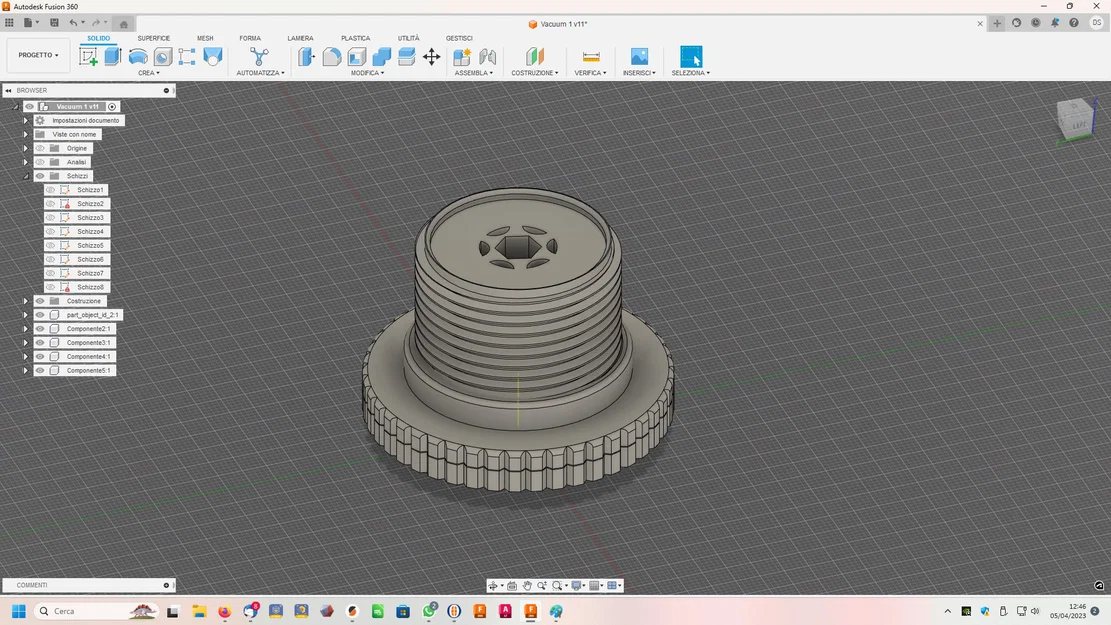Open the MODIFICA dropdown menu
1111x625 pixels.
(368, 73)
